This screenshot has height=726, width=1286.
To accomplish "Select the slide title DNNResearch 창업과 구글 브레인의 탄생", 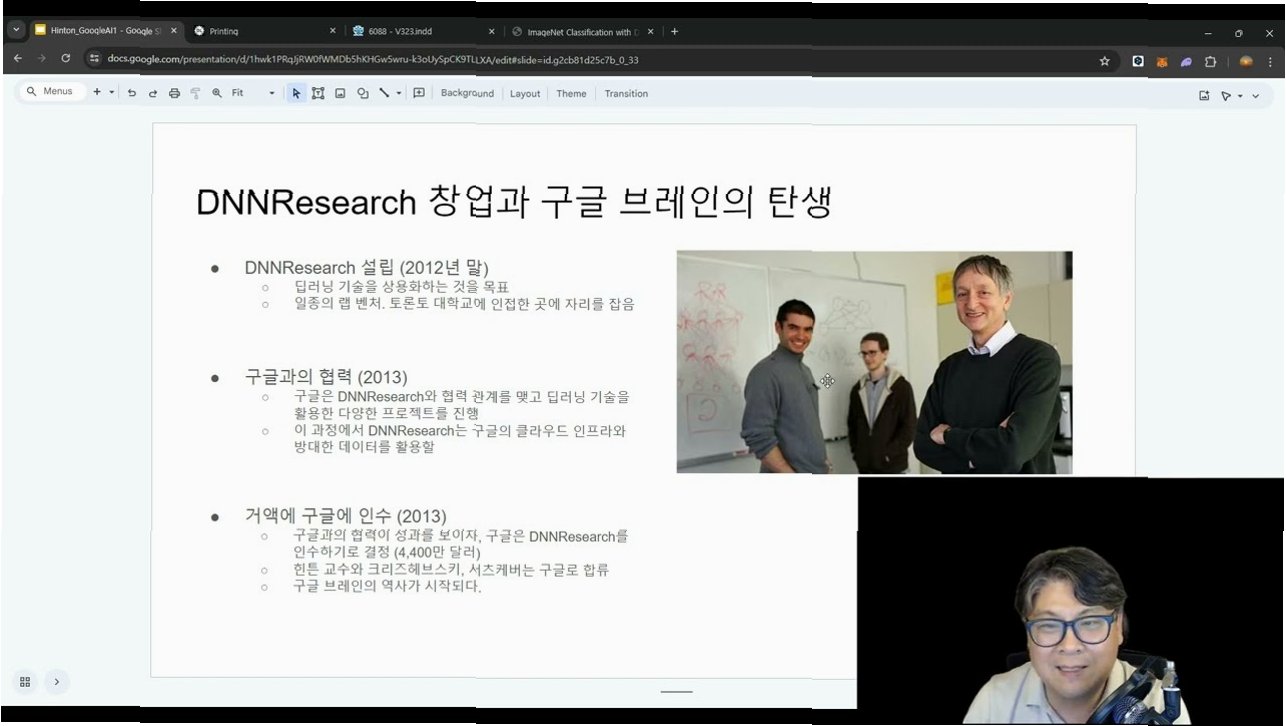I will (514, 202).
